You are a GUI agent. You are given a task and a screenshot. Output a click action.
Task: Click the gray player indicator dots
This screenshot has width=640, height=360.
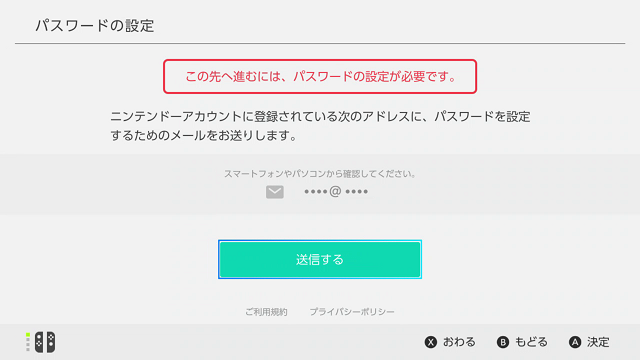[x=28, y=344]
